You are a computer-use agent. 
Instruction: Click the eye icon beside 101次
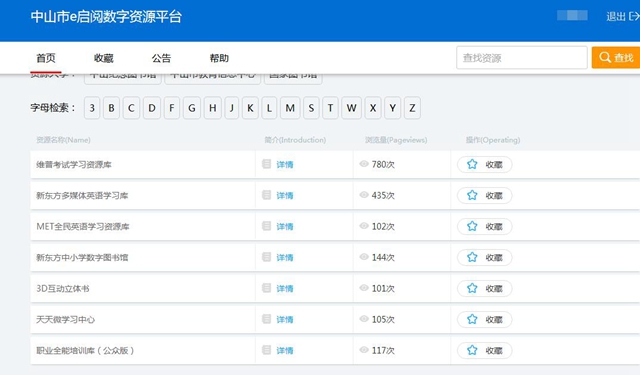point(364,288)
